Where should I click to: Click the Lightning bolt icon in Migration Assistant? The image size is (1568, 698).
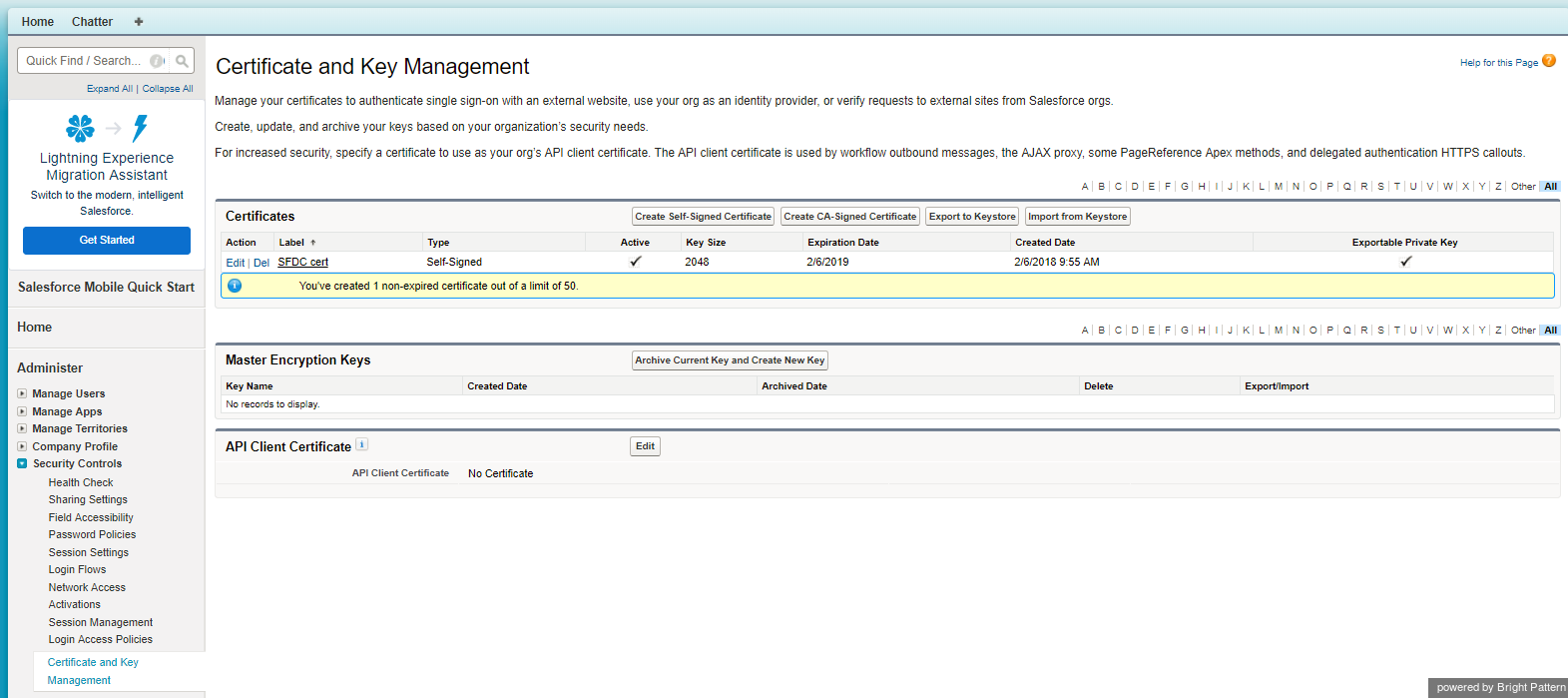140,128
